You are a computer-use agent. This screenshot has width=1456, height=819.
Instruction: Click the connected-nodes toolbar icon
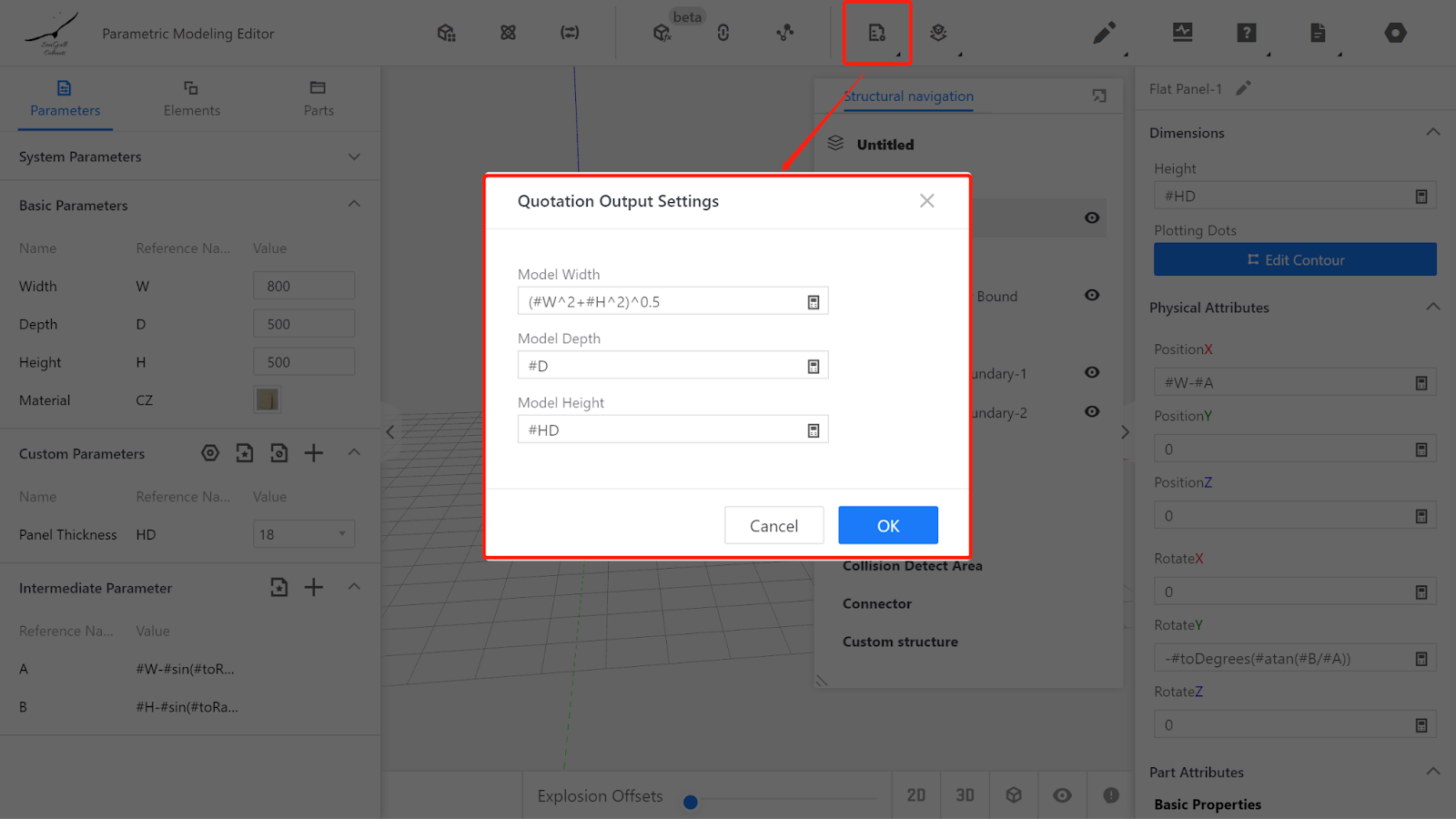pyautogui.click(x=784, y=33)
